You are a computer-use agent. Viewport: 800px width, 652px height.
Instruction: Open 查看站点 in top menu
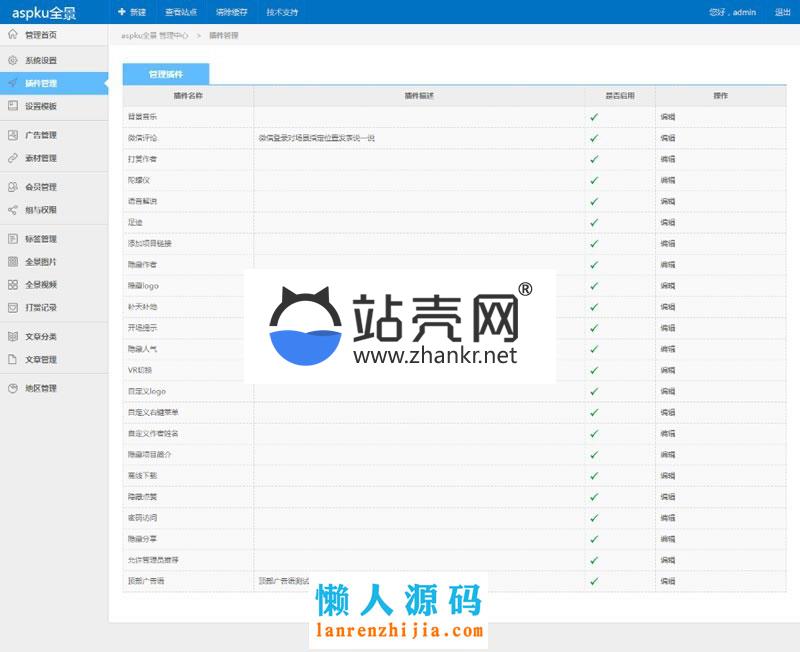180,12
